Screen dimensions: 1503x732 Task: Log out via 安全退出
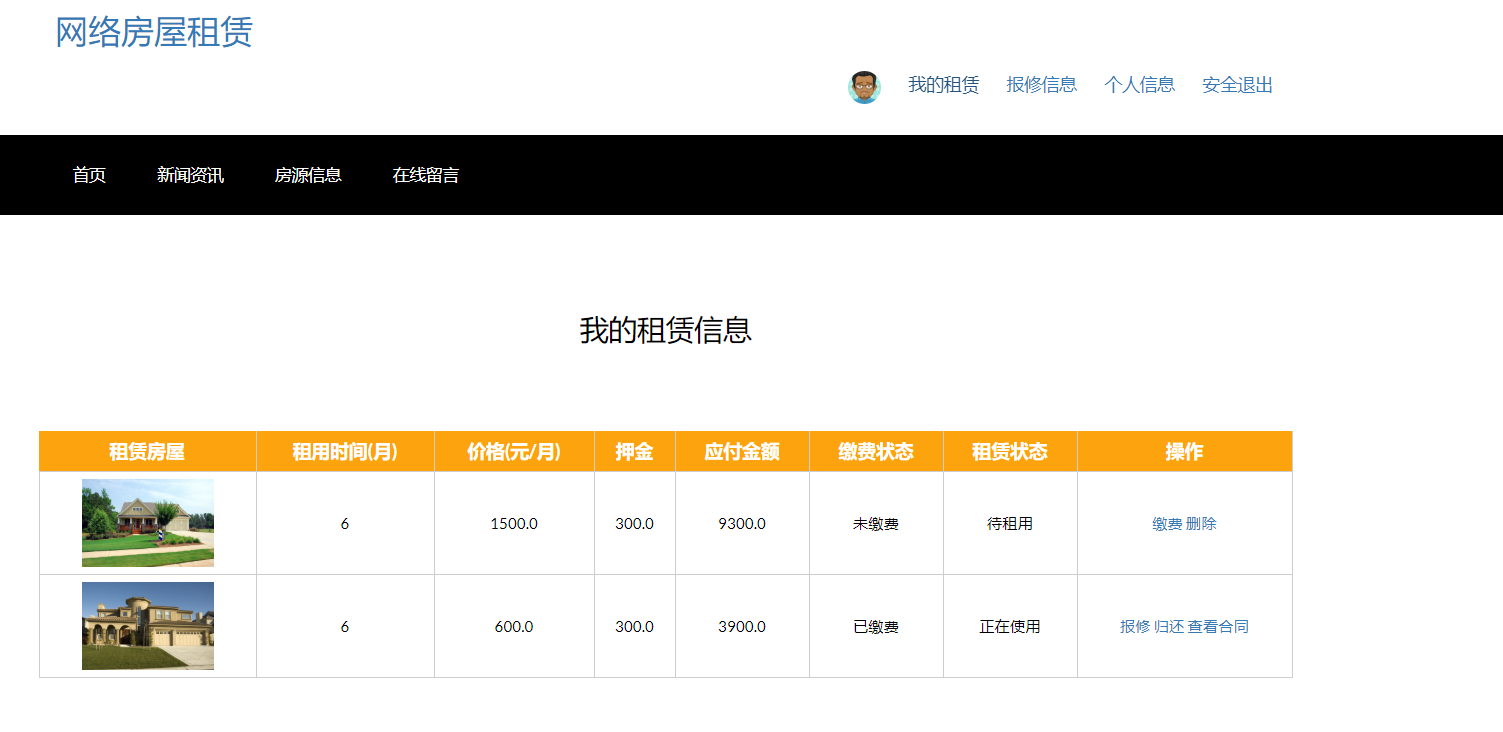click(1237, 85)
